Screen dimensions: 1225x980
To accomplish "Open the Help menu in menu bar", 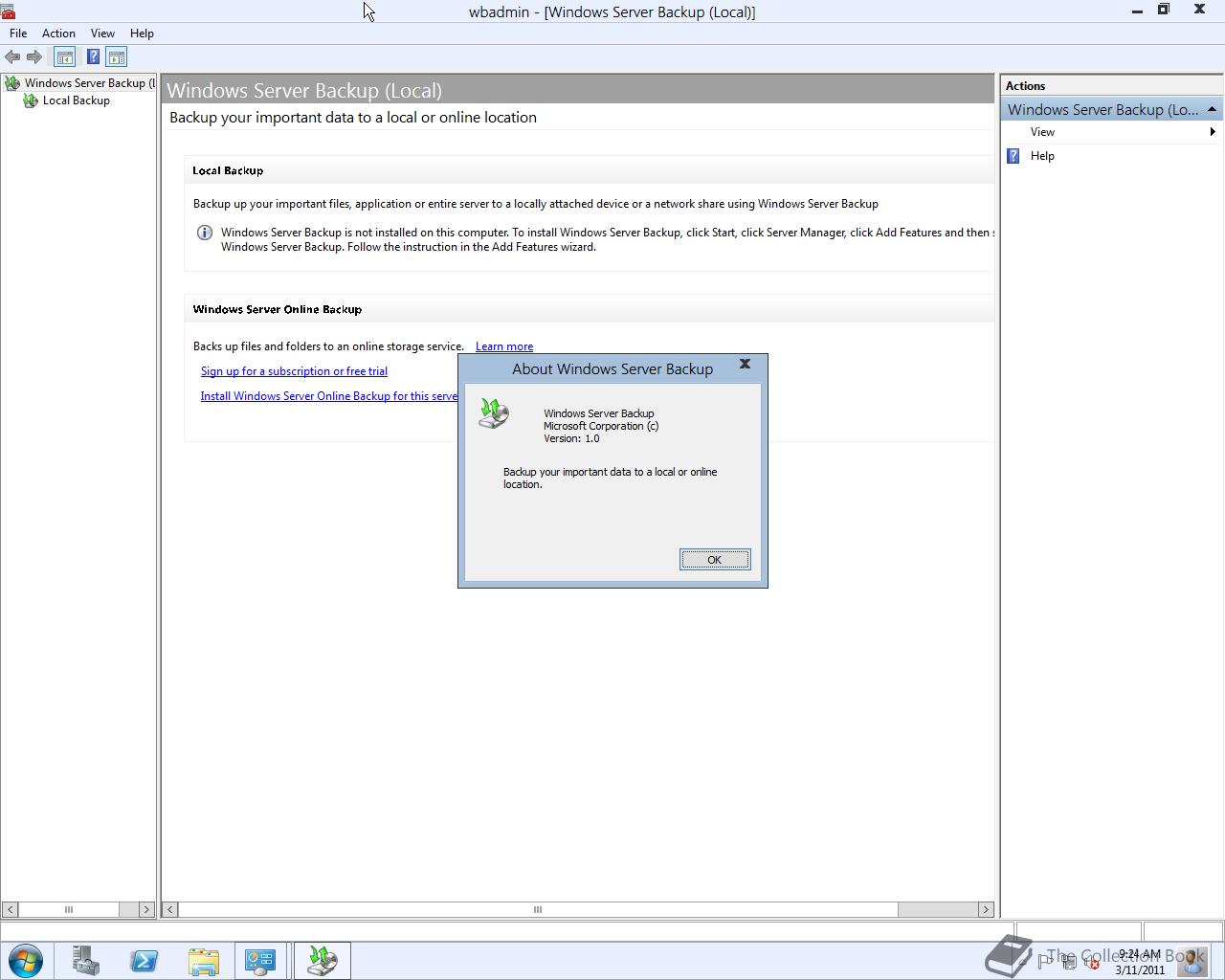I will [142, 33].
